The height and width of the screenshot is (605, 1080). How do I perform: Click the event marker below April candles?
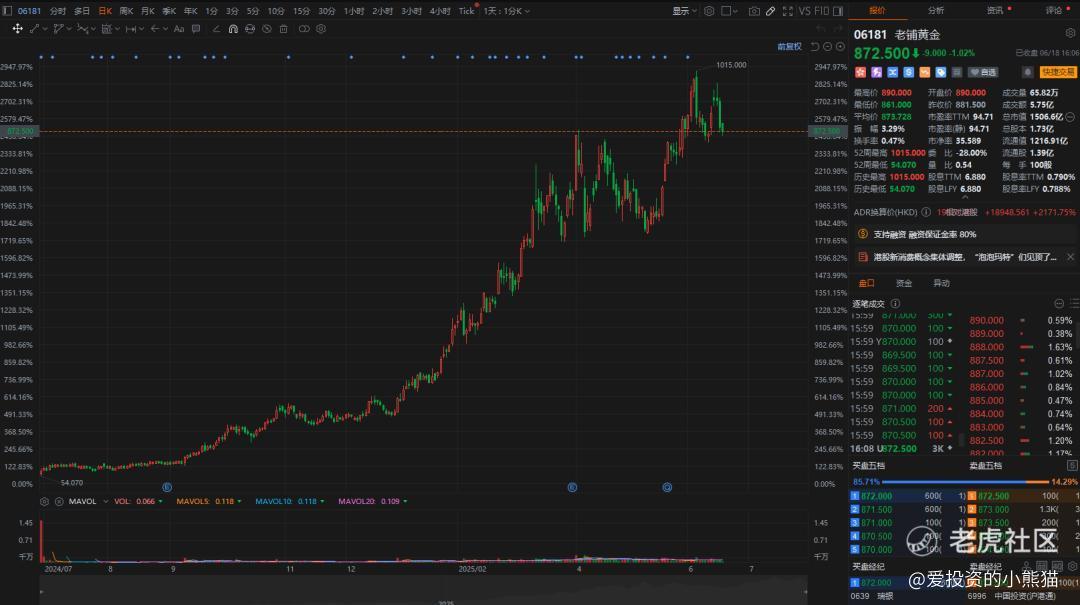[x=572, y=487]
